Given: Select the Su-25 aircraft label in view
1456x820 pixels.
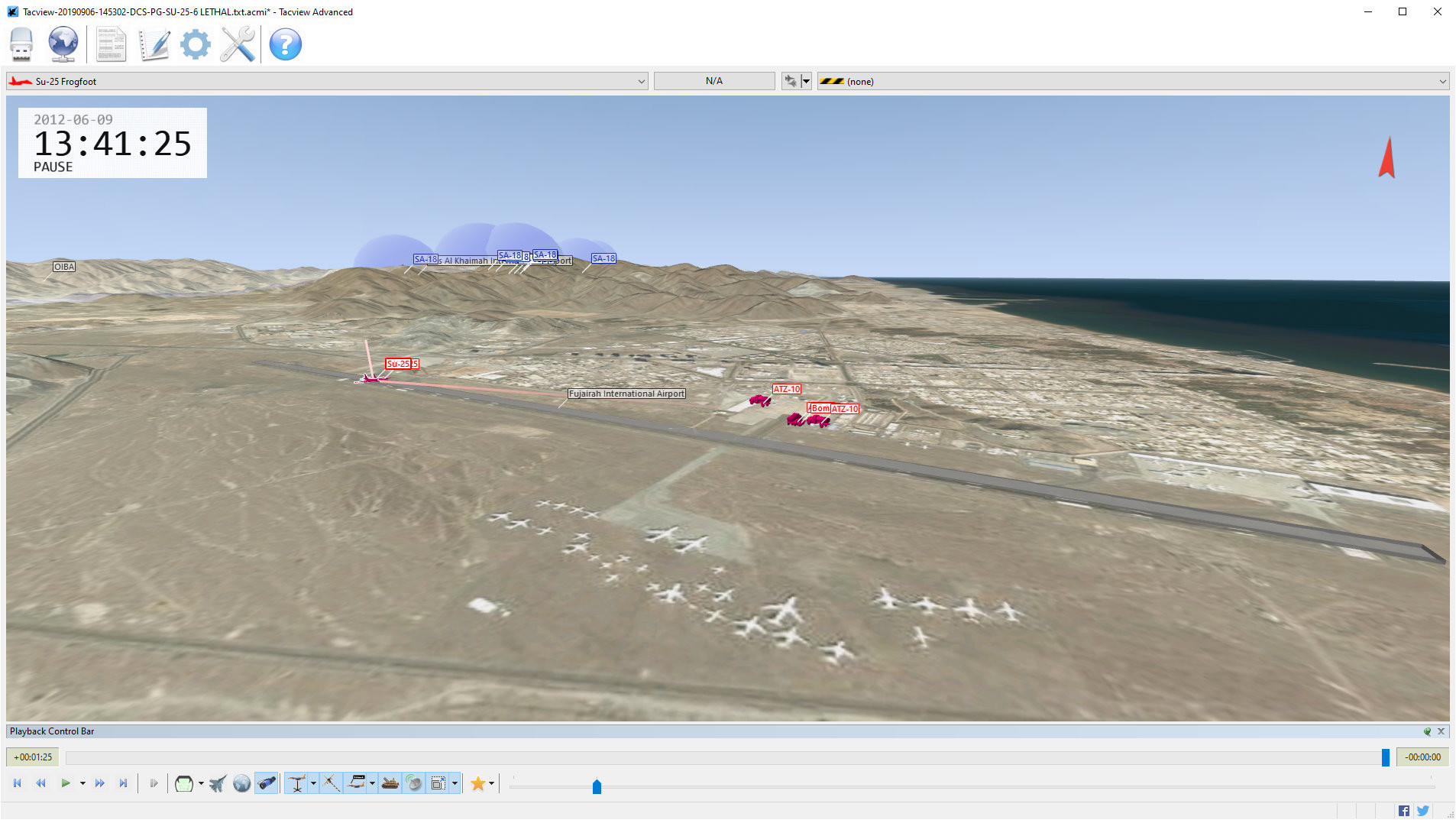Looking at the screenshot, I should pos(398,364).
